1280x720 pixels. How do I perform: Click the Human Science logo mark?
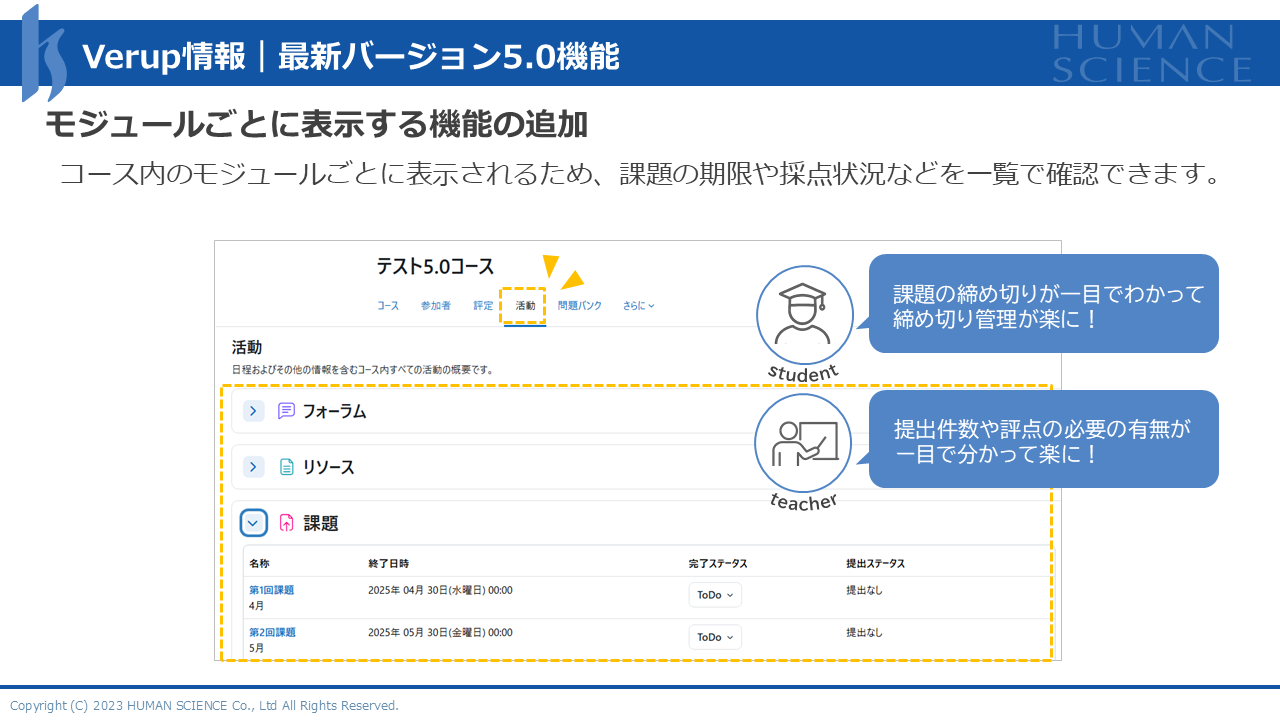click(x=44, y=54)
